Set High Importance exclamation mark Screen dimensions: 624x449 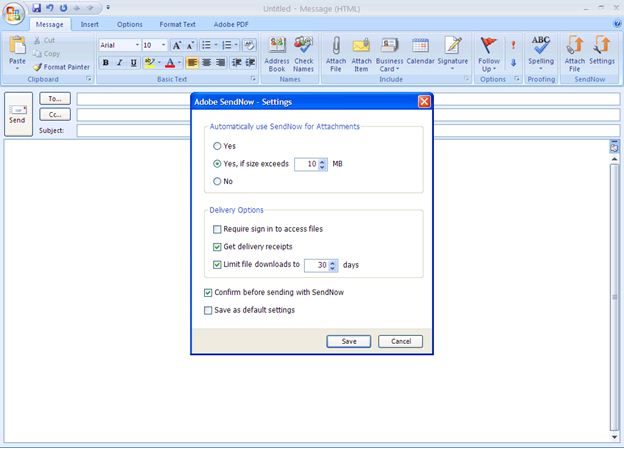point(513,45)
